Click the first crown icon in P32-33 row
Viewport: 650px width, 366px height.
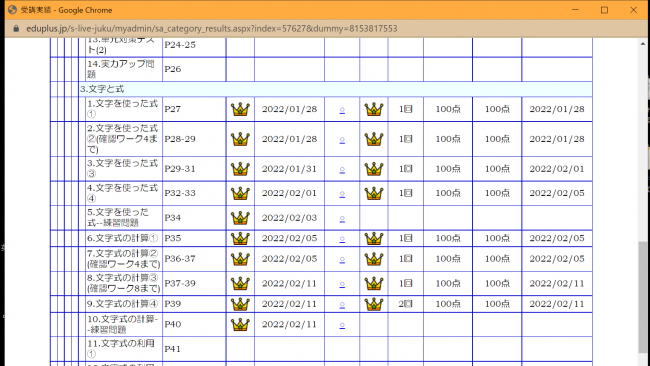(x=240, y=193)
